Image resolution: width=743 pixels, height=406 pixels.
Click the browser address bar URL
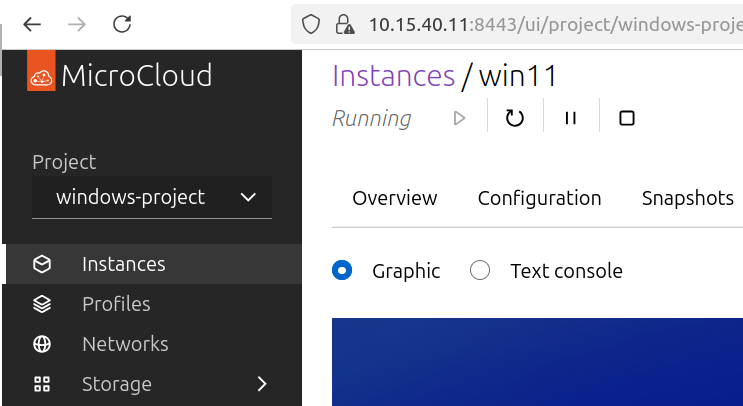tap(556, 25)
